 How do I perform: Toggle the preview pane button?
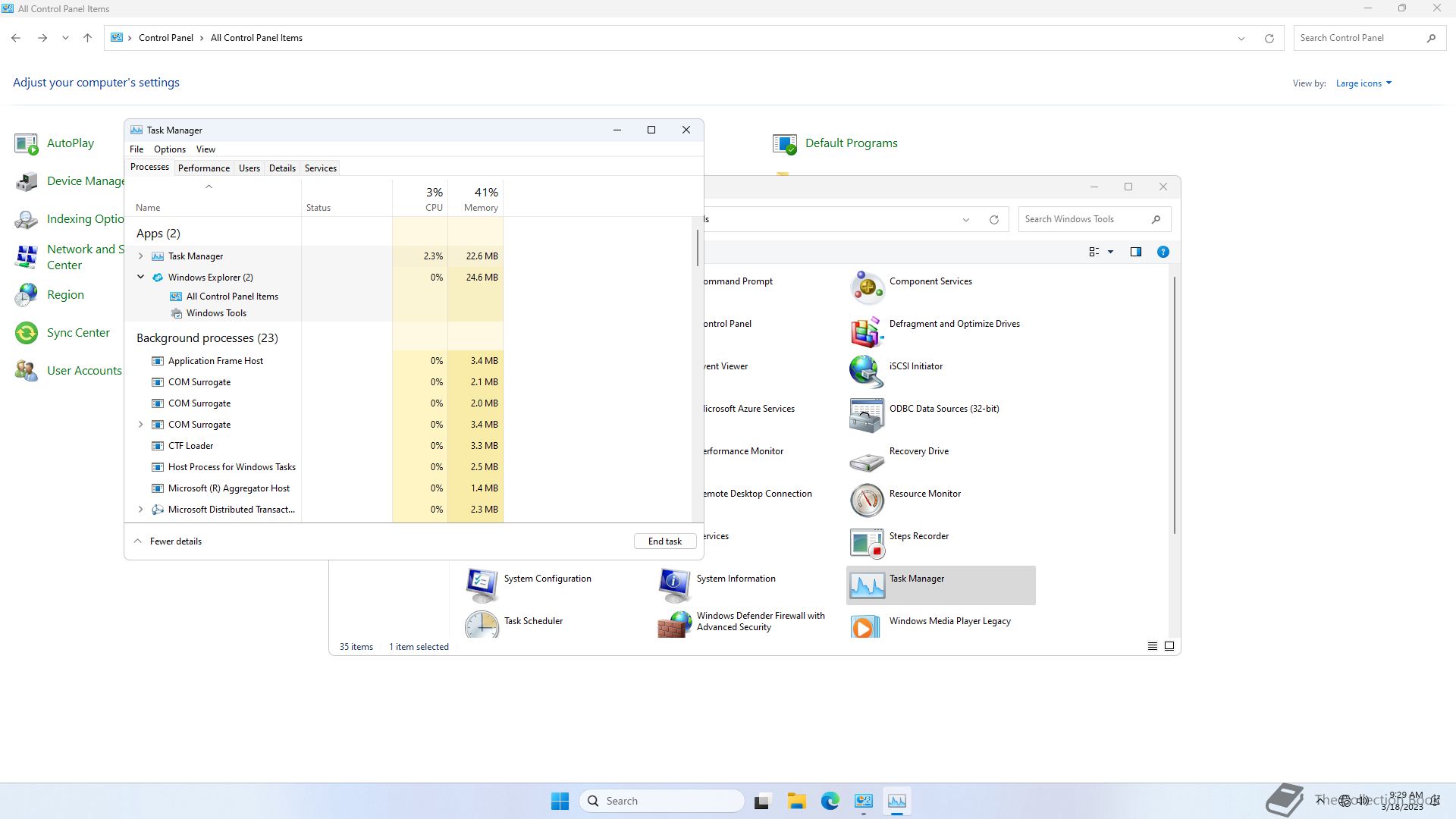point(1135,252)
